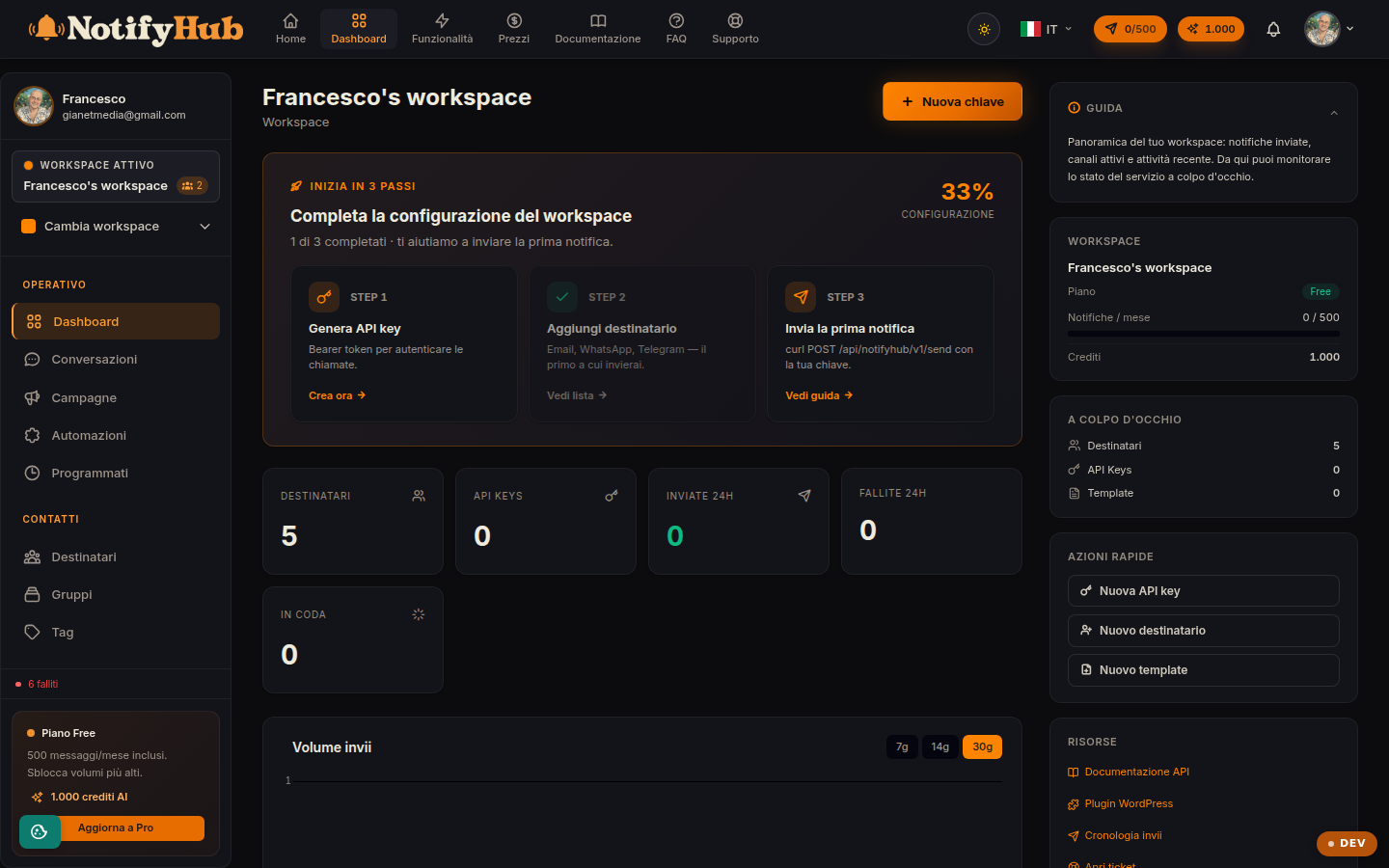Click Nuova API key quick action

[x=1204, y=591]
